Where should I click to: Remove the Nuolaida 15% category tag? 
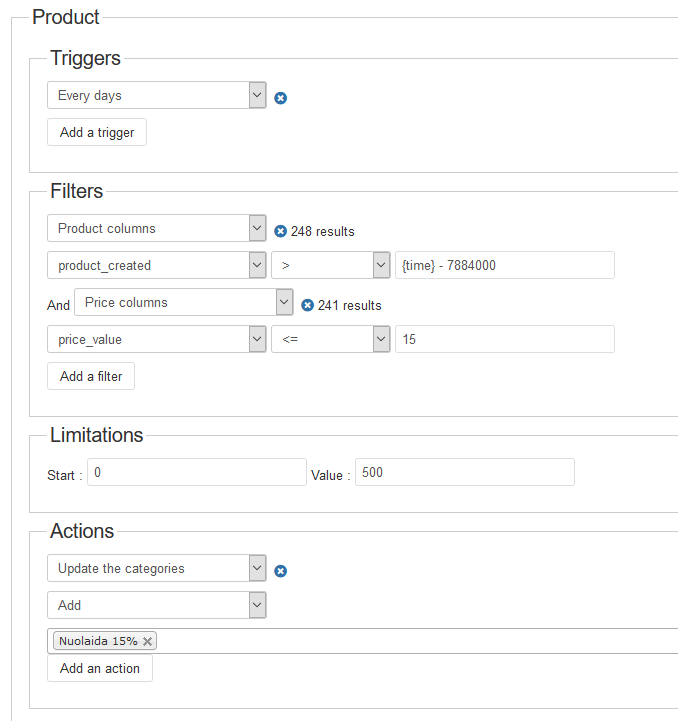click(148, 641)
